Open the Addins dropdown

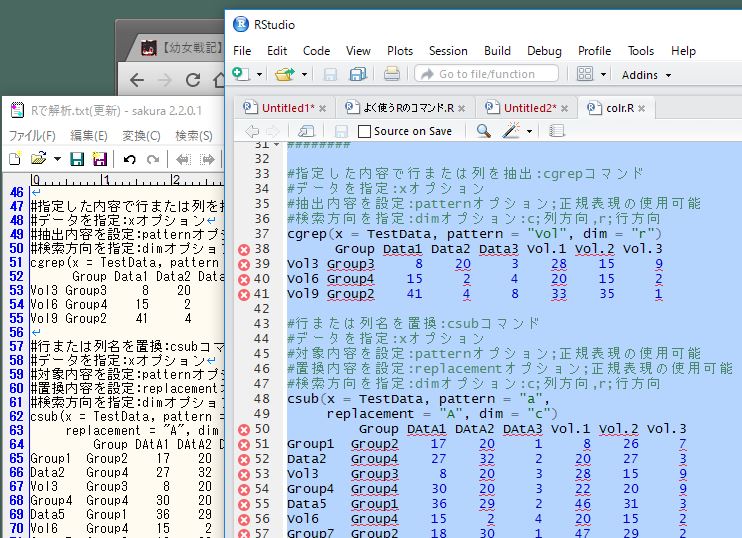(646, 75)
